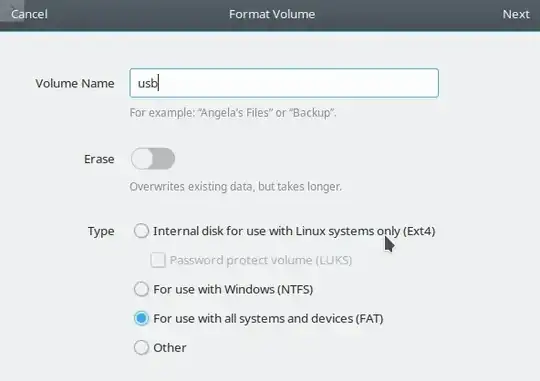Toggle the Erase switch on
540x381 pixels.
[x=153, y=159]
